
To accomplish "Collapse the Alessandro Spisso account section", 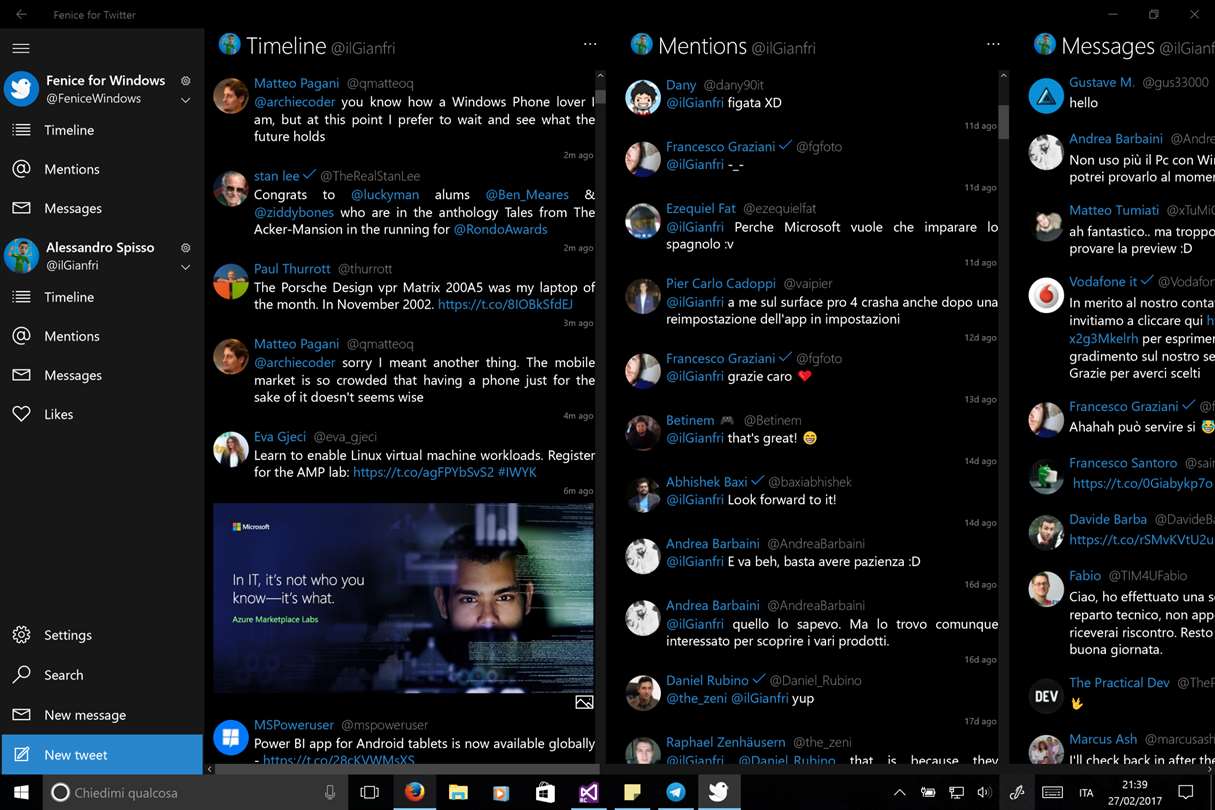I will coord(185,267).
